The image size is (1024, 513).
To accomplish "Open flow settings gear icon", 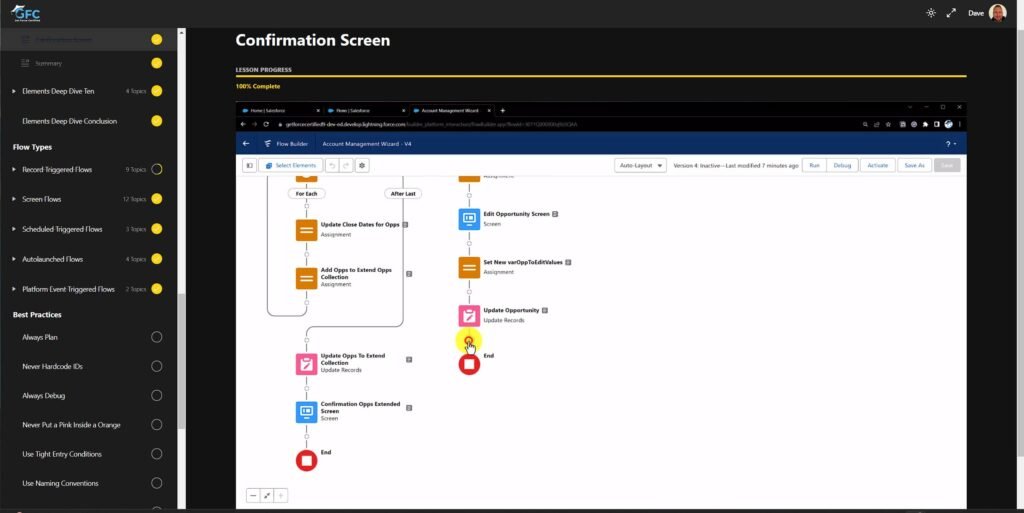I will (362, 166).
